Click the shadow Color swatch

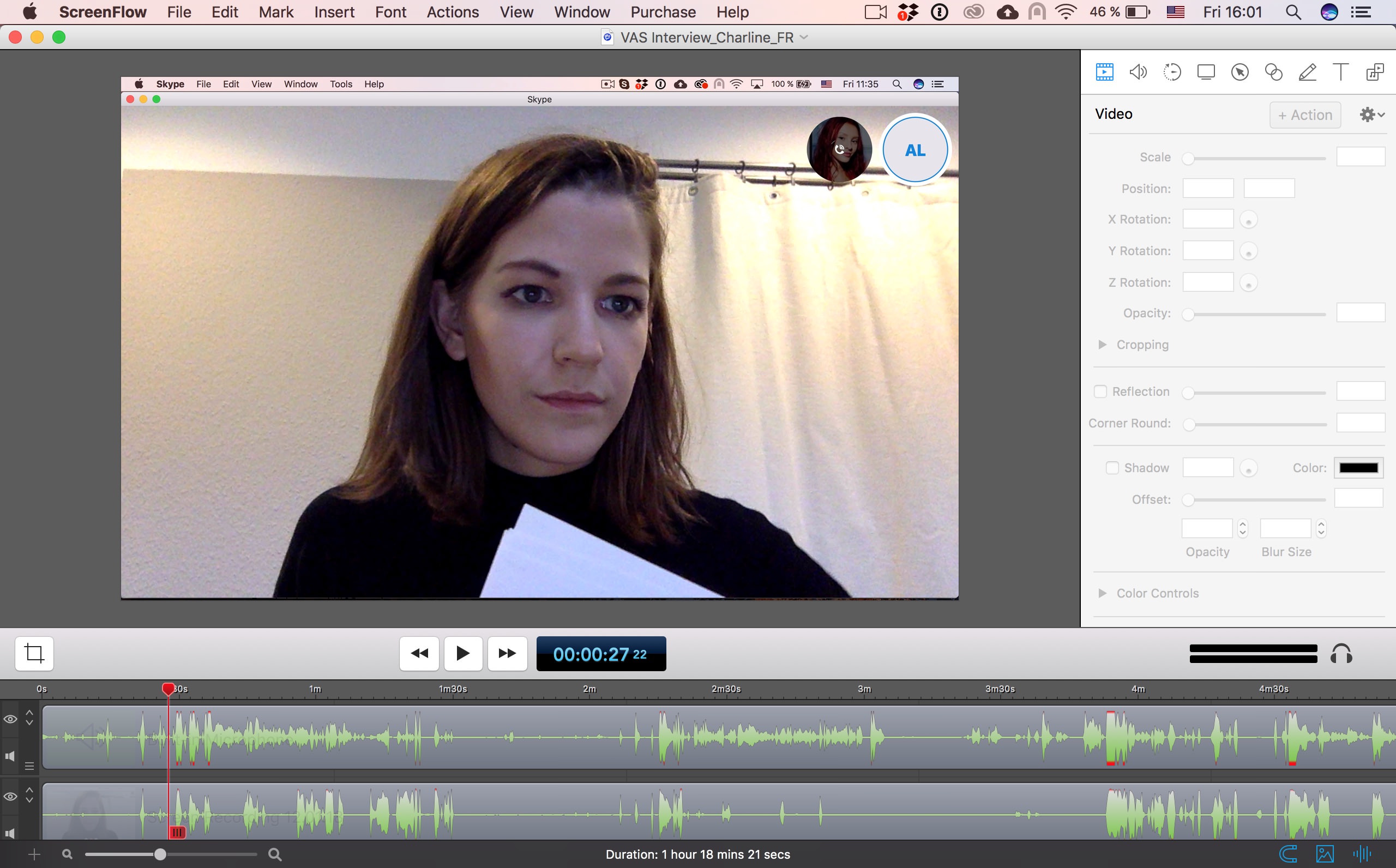[x=1358, y=468]
